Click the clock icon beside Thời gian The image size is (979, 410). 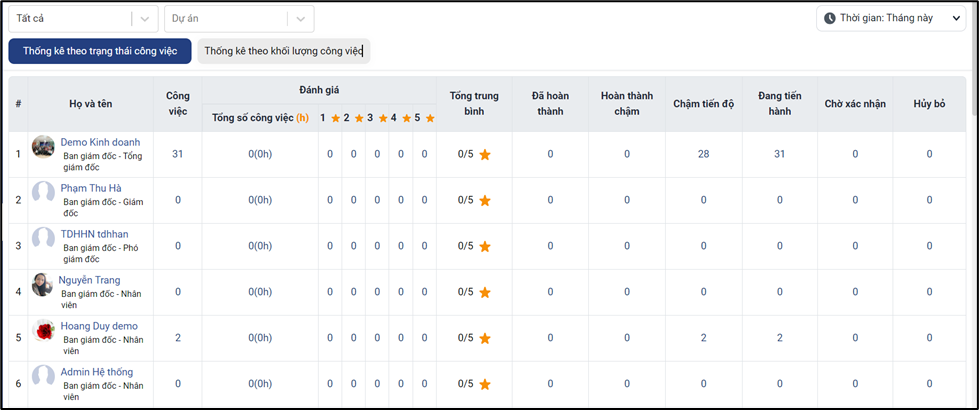click(830, 18)
